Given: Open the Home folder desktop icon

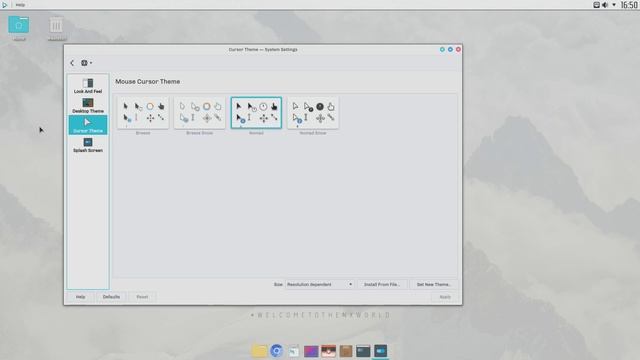Looking at the screenshot, I should coord(19,28).
